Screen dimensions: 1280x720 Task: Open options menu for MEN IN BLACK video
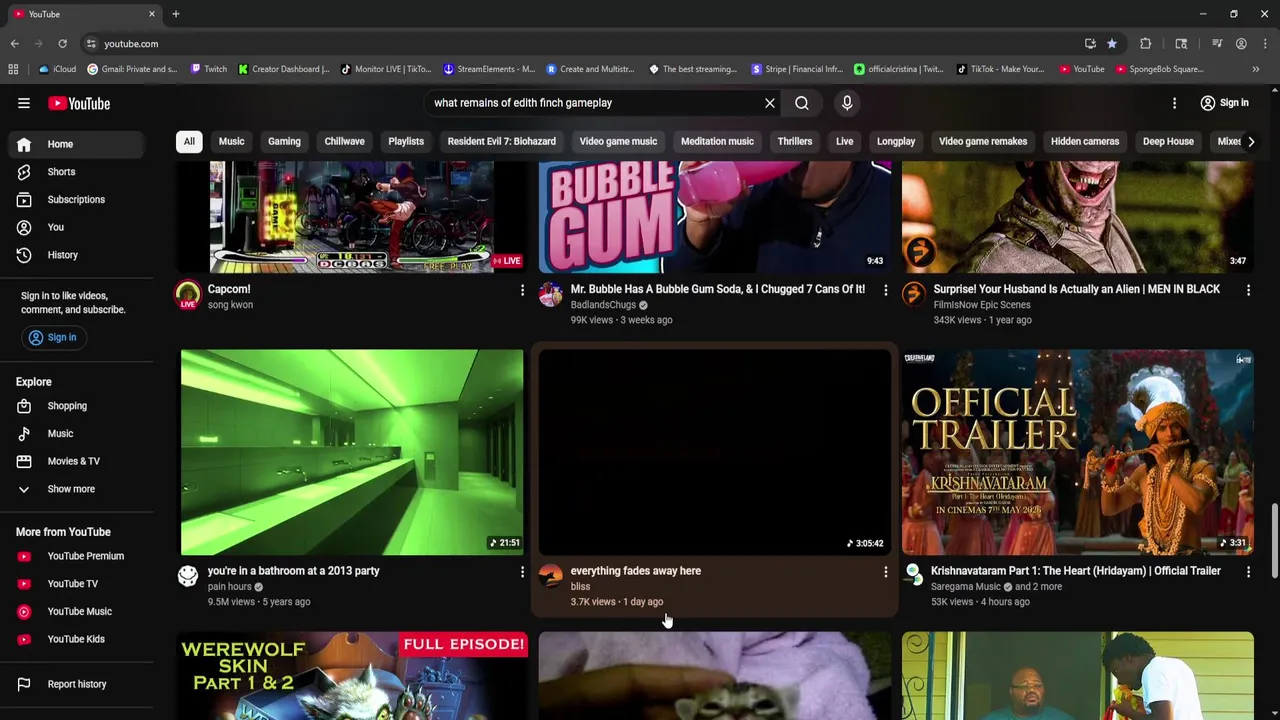click(1248, 290)
